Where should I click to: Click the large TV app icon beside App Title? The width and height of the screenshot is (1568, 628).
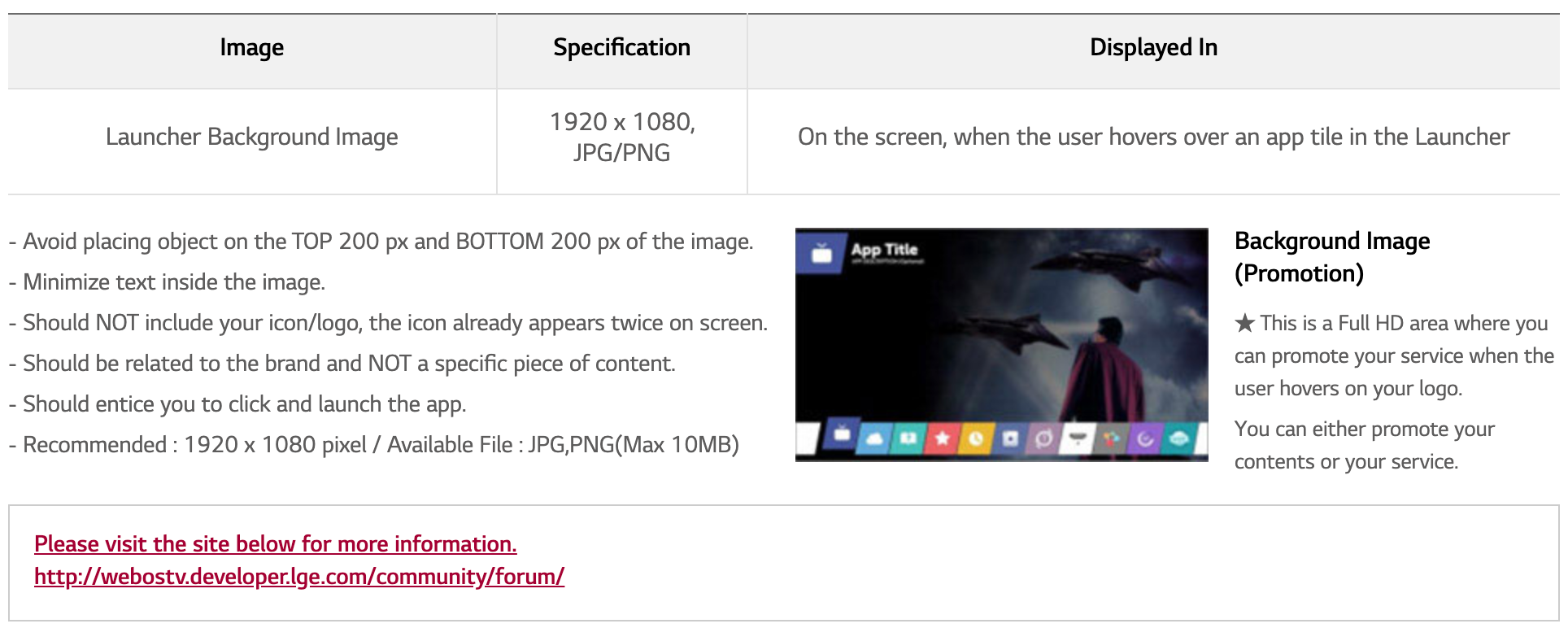coord(822,253)
